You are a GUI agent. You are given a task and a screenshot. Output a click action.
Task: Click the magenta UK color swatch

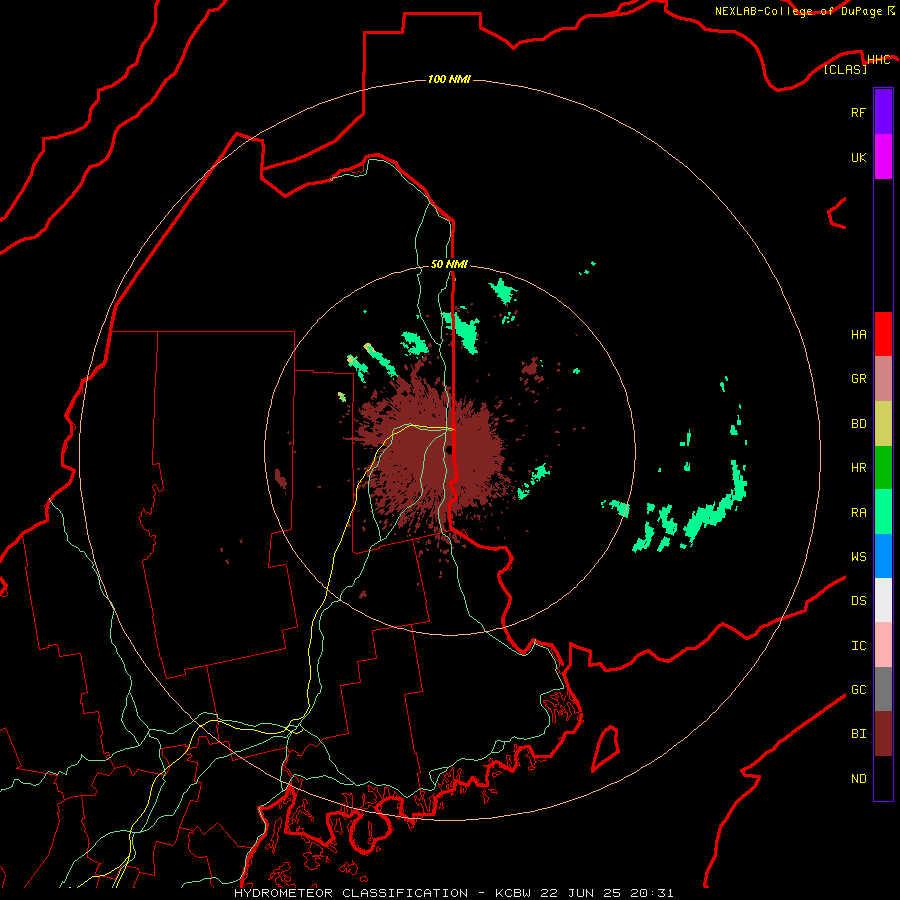tap(883, 157)
